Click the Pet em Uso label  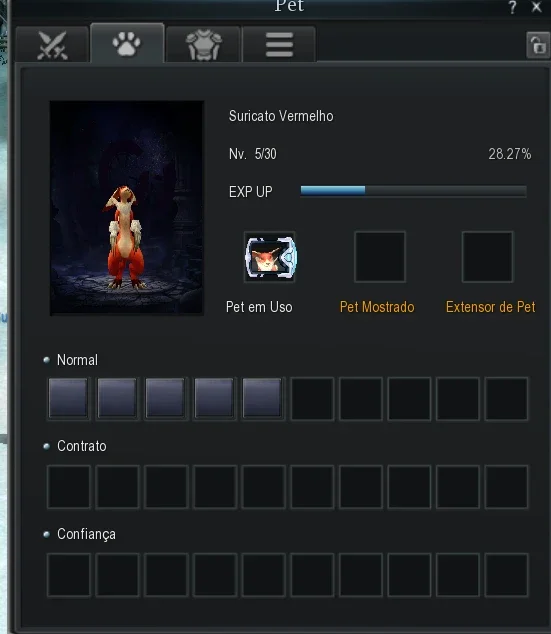tap(259, 307)
